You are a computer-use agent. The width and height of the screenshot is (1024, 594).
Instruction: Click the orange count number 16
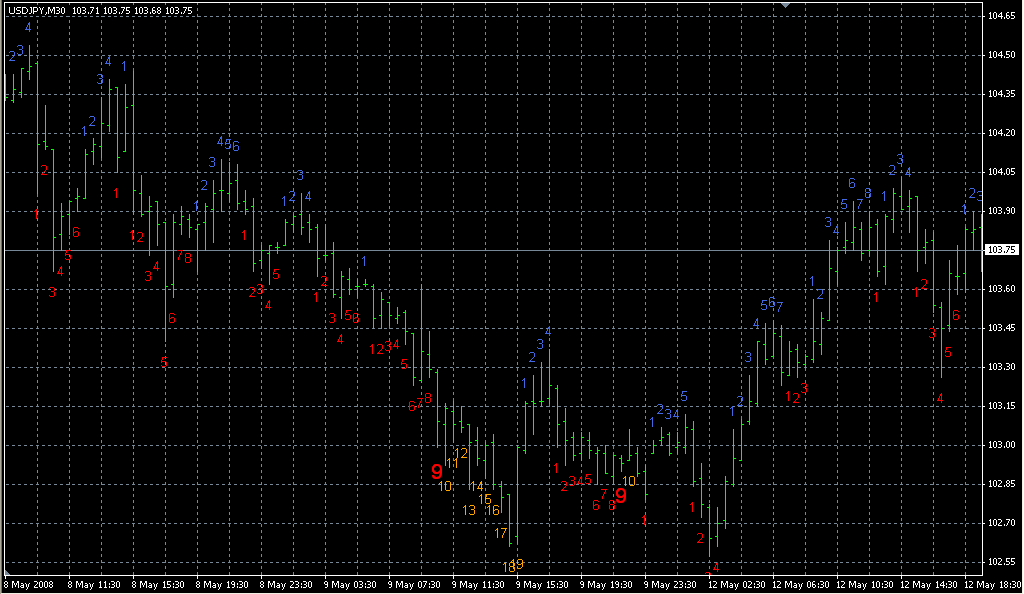[492, 510]
